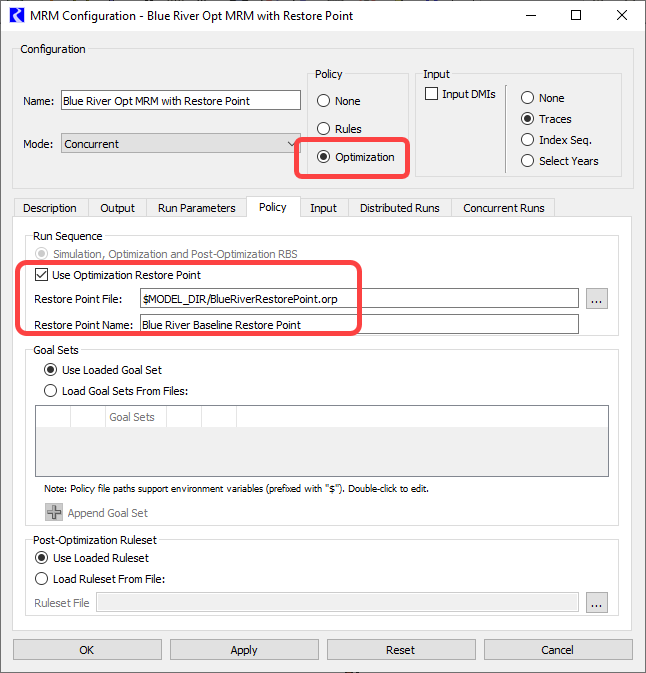
Task: Select Load Ruleset From File option
Action: 42,578
